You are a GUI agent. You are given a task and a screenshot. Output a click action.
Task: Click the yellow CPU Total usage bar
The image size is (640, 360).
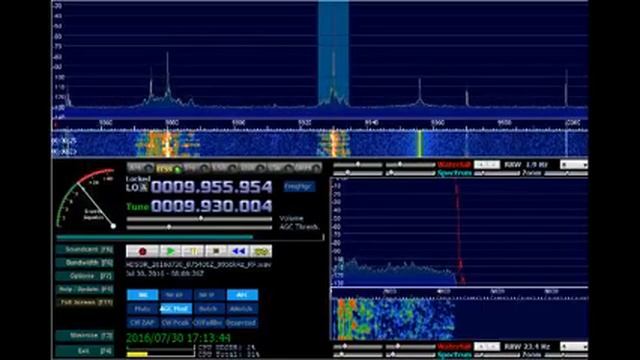pyautogui.click(x=137, y=355)
